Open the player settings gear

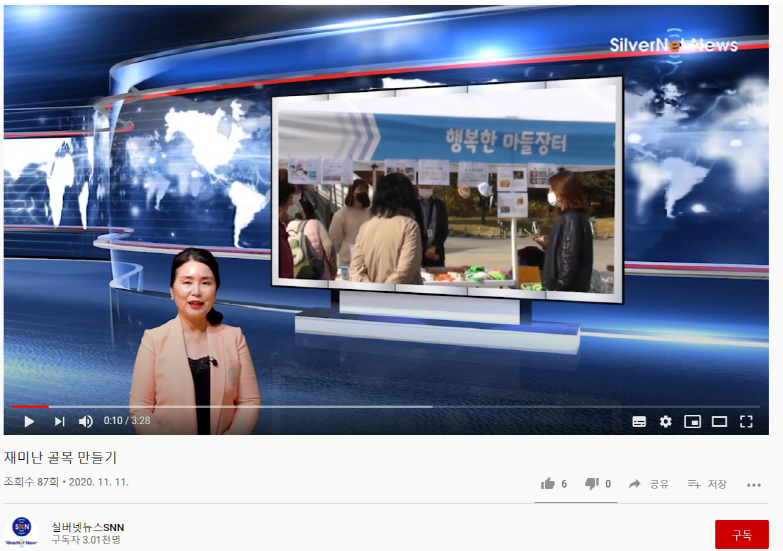click(x=666, y=421)
